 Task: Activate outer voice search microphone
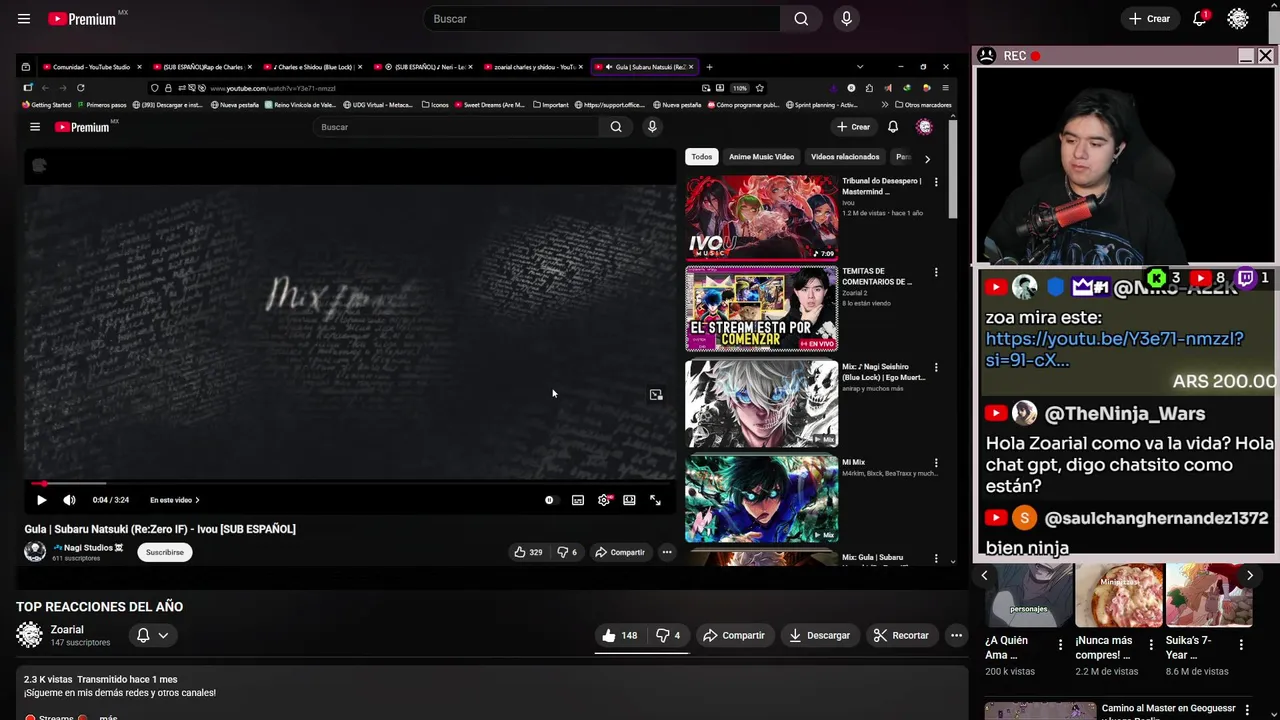click(846, 19)
